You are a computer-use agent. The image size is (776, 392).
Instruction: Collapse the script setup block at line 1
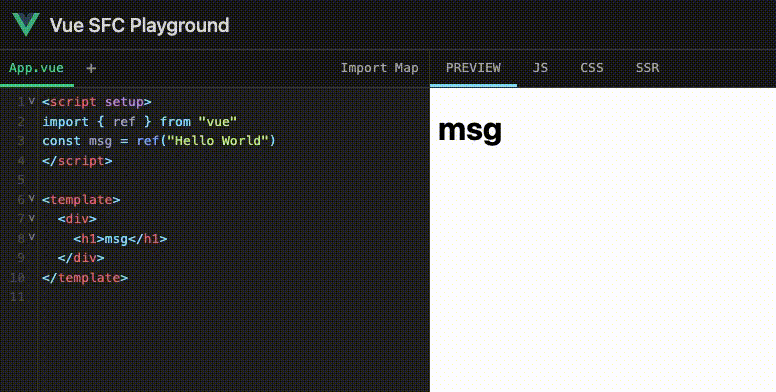point(32,101)
